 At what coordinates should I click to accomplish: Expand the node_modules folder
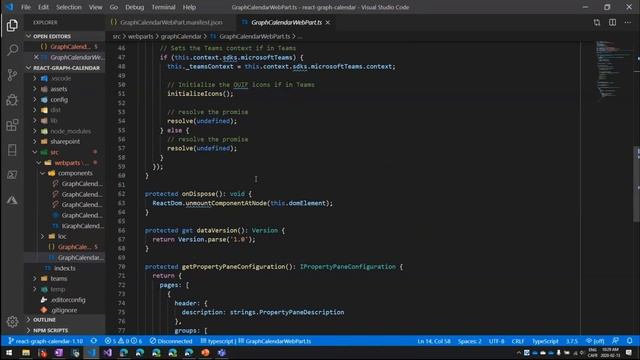[64, 131]
